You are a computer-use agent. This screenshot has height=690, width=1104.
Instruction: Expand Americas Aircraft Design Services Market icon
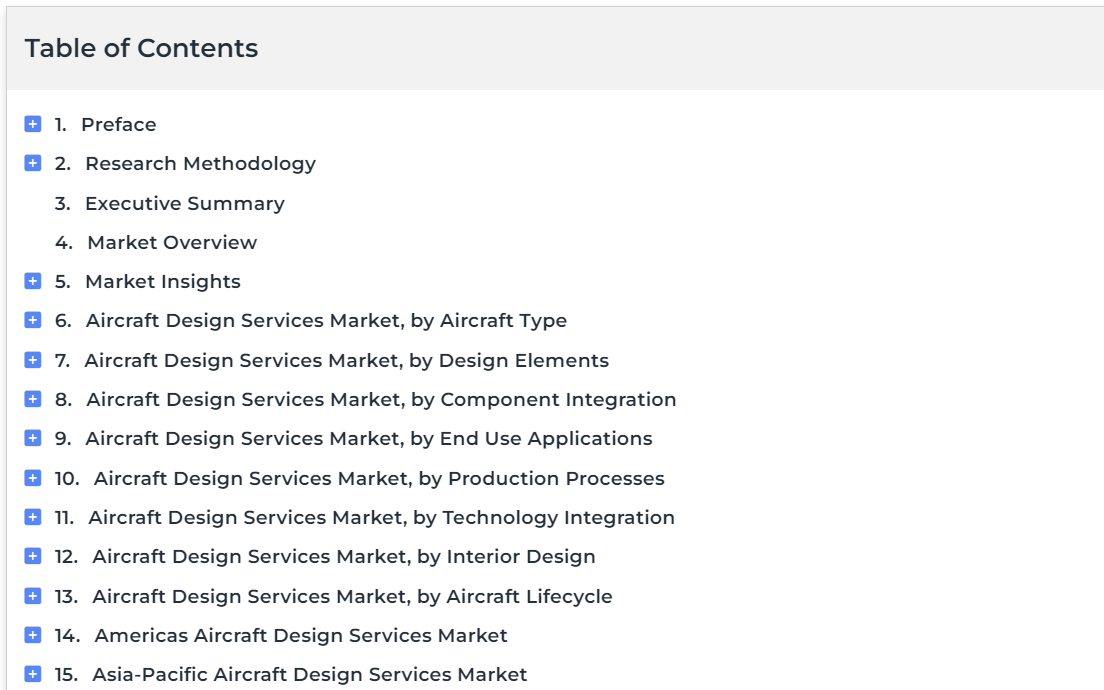33,635
